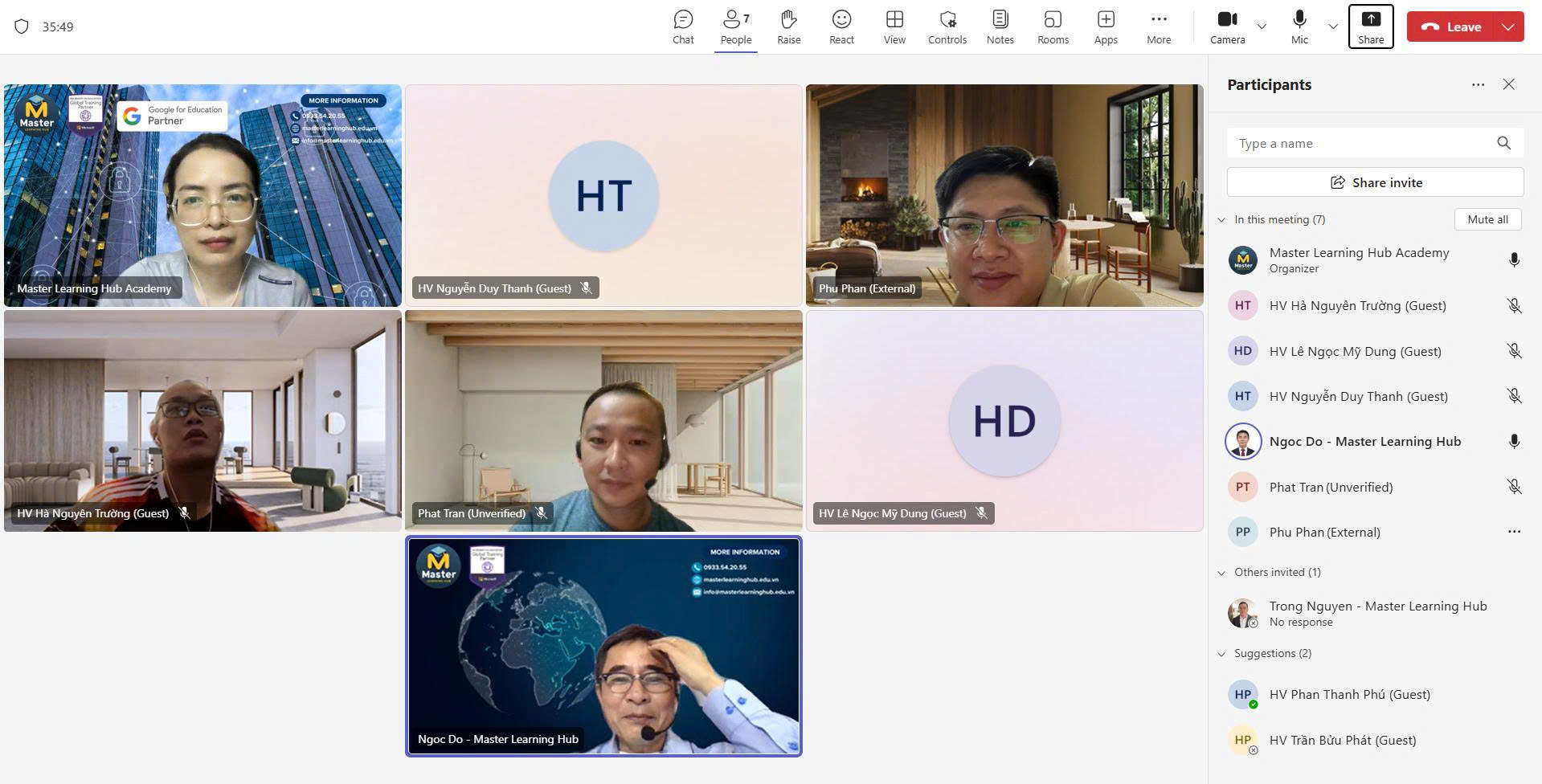The height and width of the screenshot is (784, 1542).
Task: Expand the Camera options dropdown arrow
Action: pyautogui.click(x=1262, y=27)
